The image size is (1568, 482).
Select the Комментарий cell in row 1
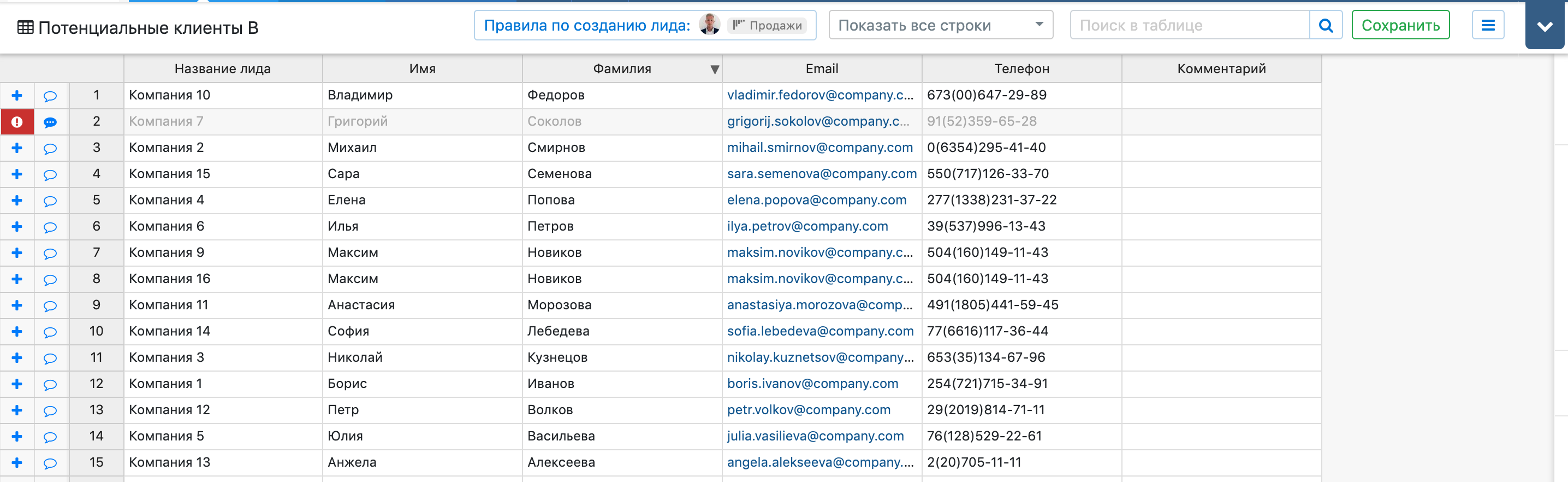tap(1221, 96)
